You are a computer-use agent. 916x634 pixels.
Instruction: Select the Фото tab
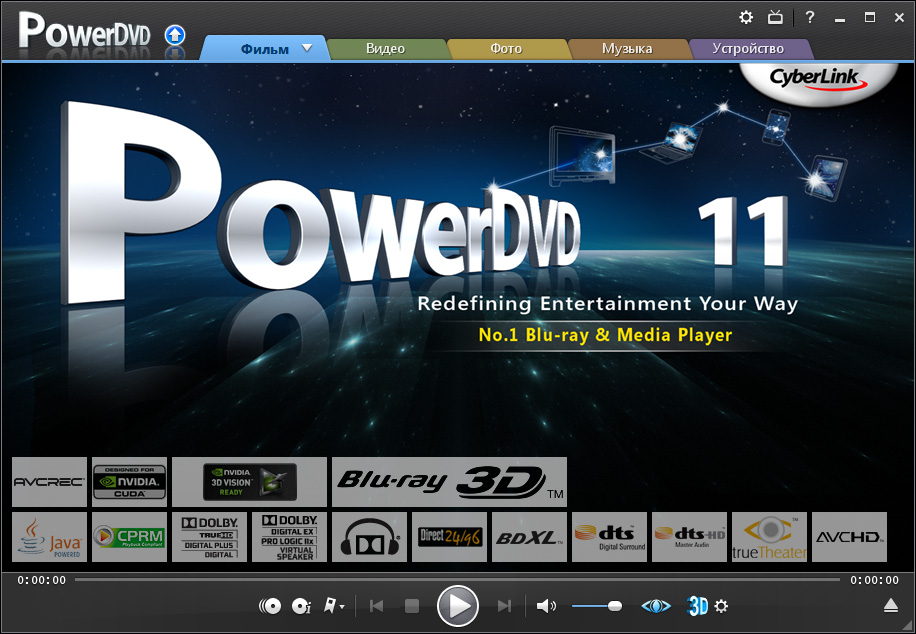[506, 49]
